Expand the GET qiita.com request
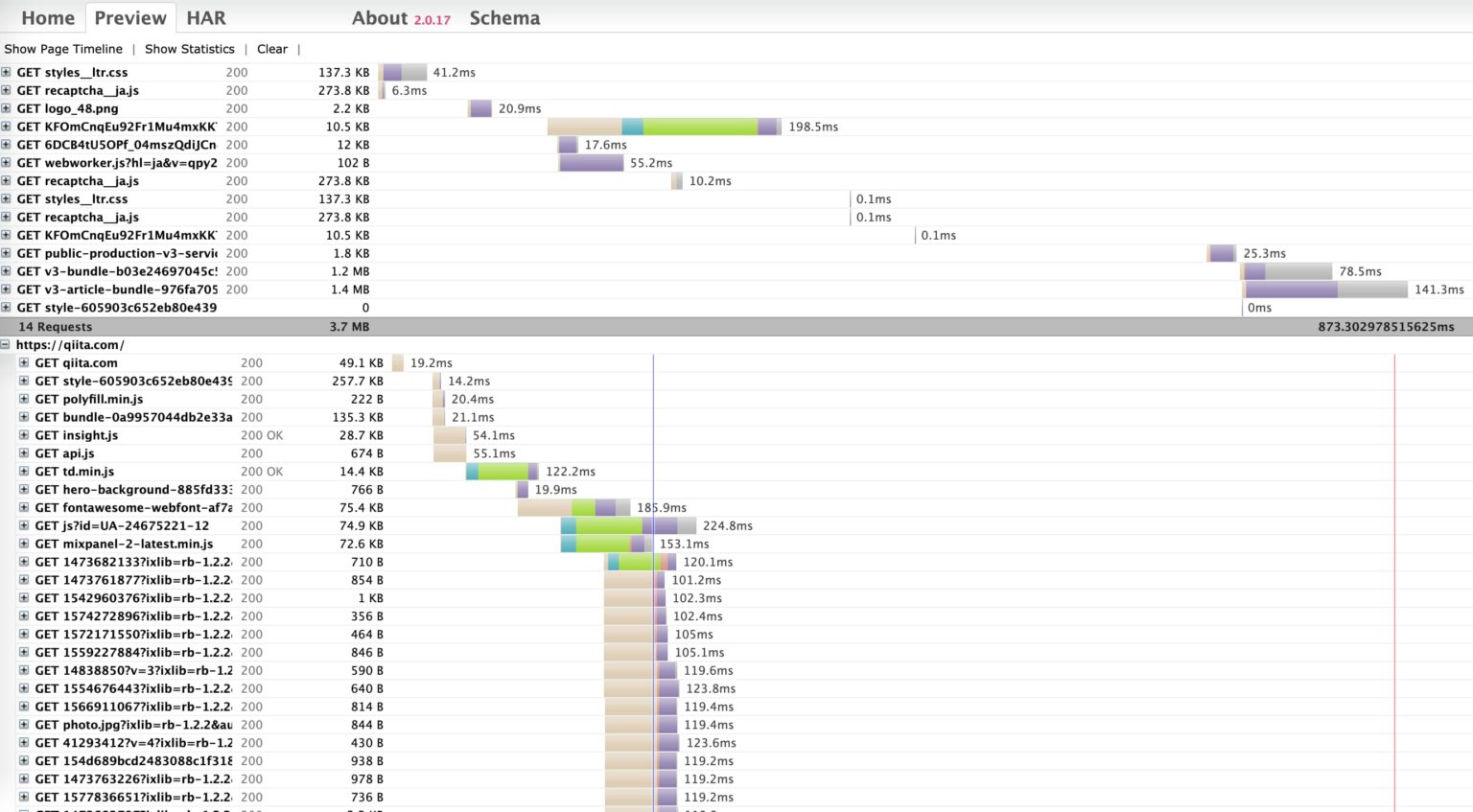 pyautogui.click(x=24, y=363)
